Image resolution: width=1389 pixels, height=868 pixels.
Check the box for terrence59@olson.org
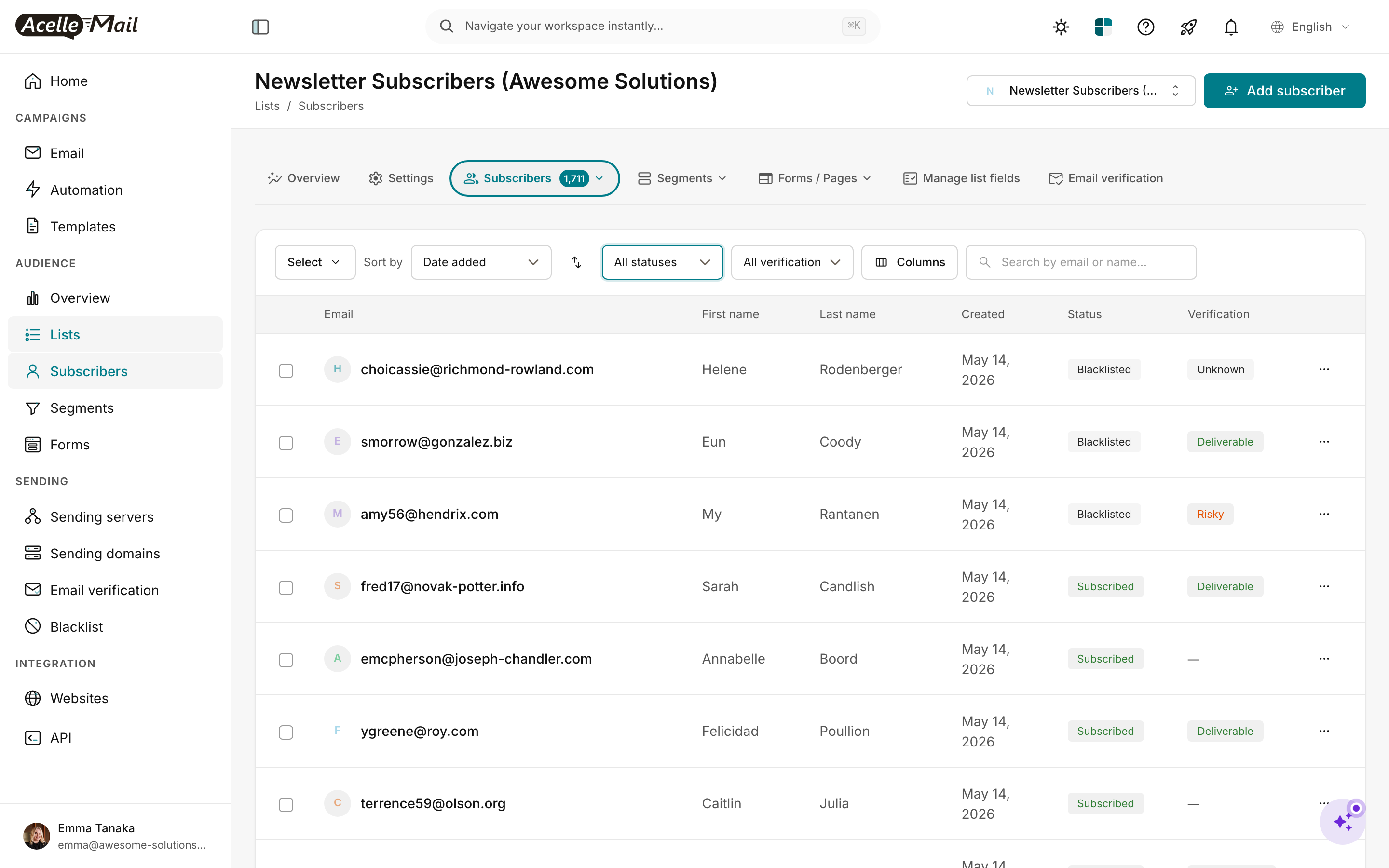tap(286, 804)
